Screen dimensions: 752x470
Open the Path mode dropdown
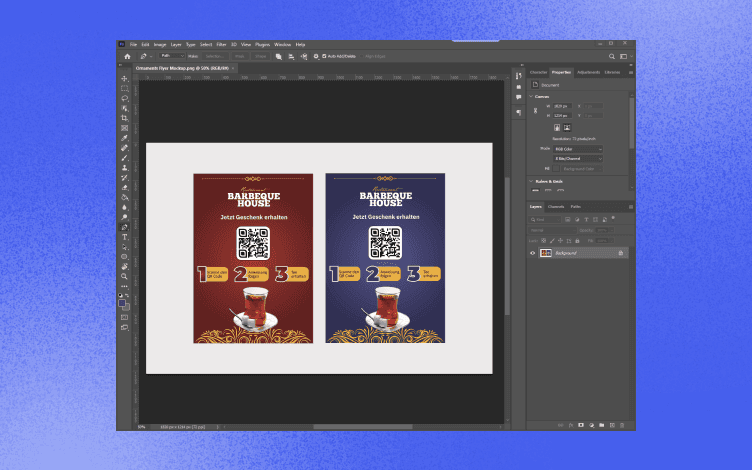coord(172,56)
